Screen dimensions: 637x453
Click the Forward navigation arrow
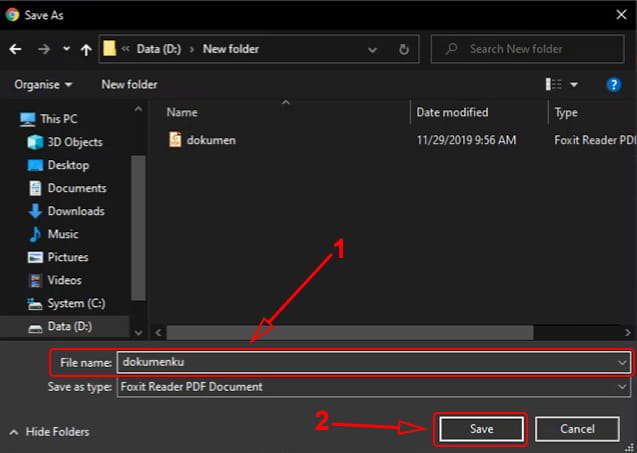click(x=42, y=49)
